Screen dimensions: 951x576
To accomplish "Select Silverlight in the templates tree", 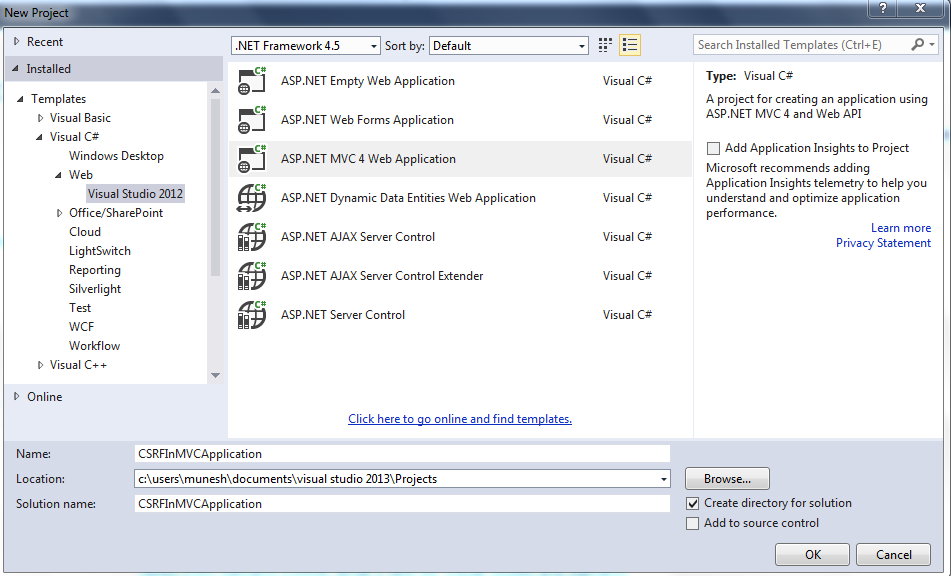I will [x=95, y=289].
